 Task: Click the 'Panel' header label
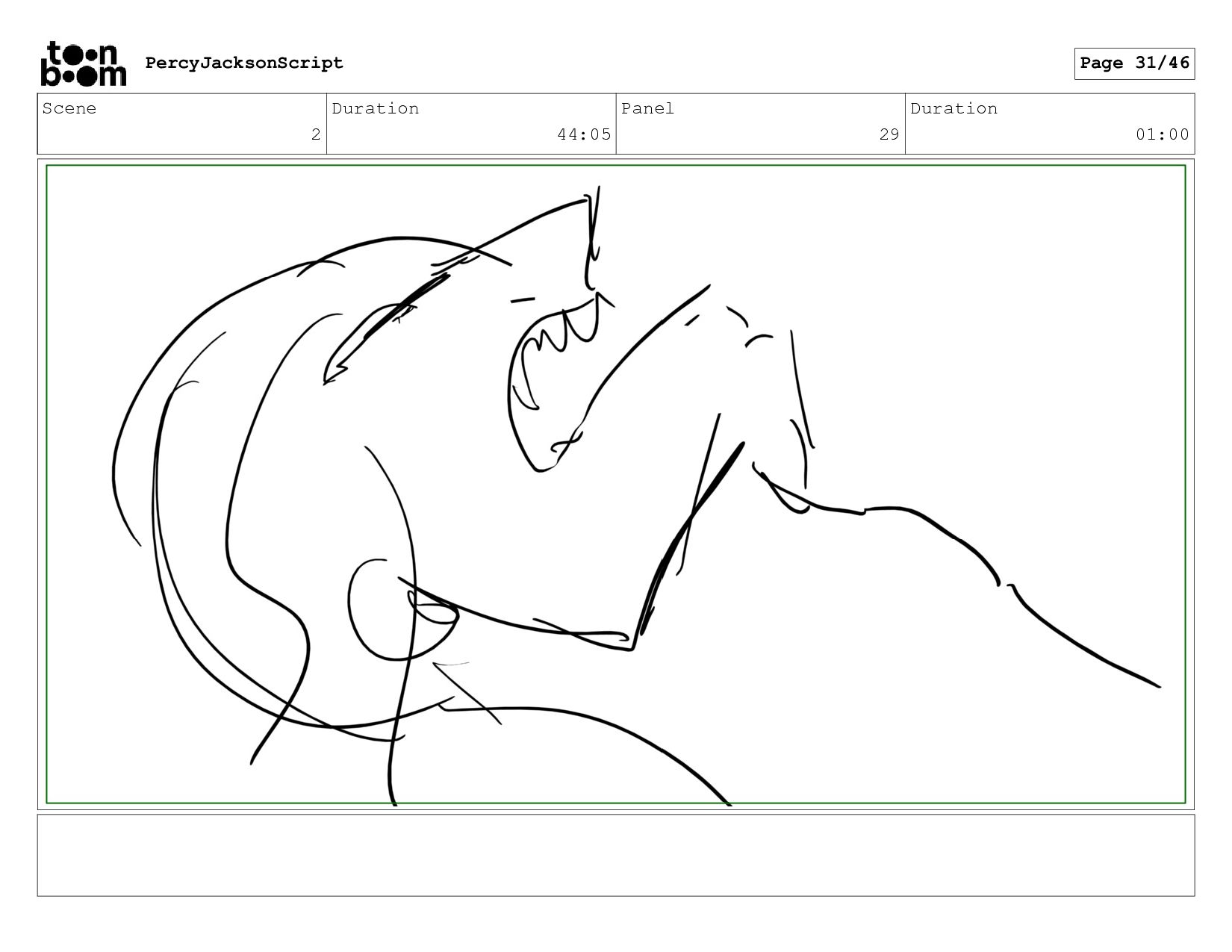[x=647, y=108]
